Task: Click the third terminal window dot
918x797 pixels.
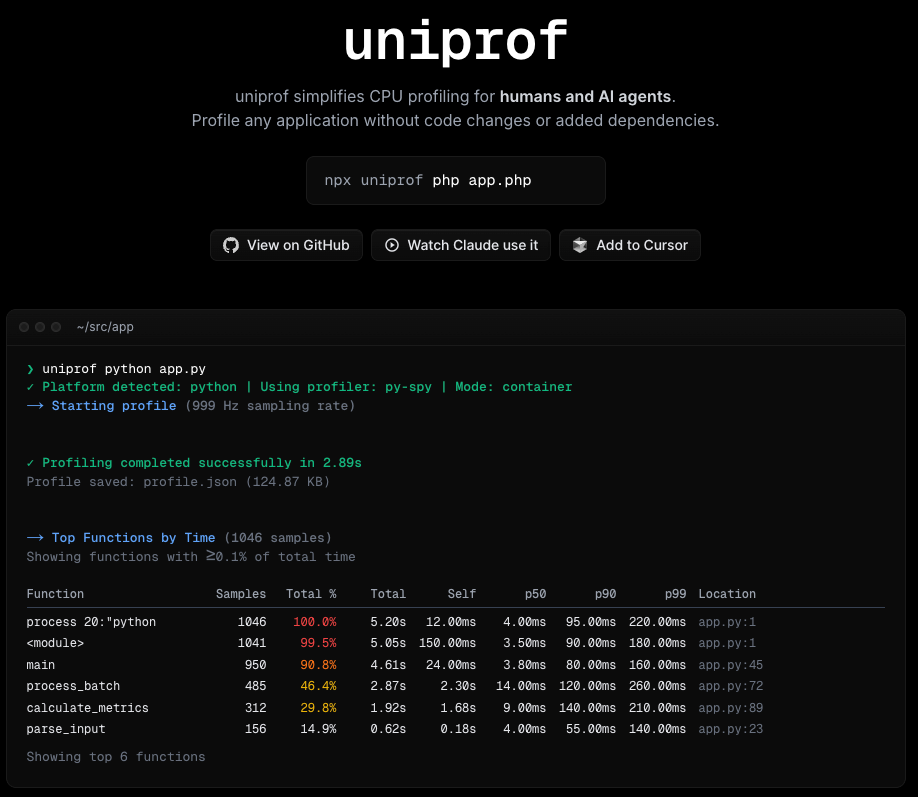Action: click(x=56, y=327)
